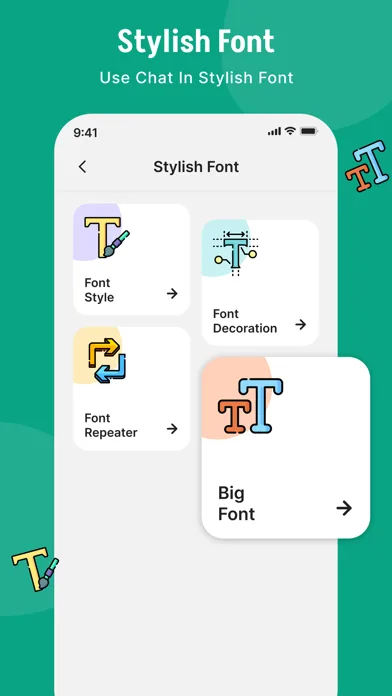Image resolution: width=392 pixels, height=696 pixels.
Task: Click the 9:41 clock in status bar
Action: 86,133
